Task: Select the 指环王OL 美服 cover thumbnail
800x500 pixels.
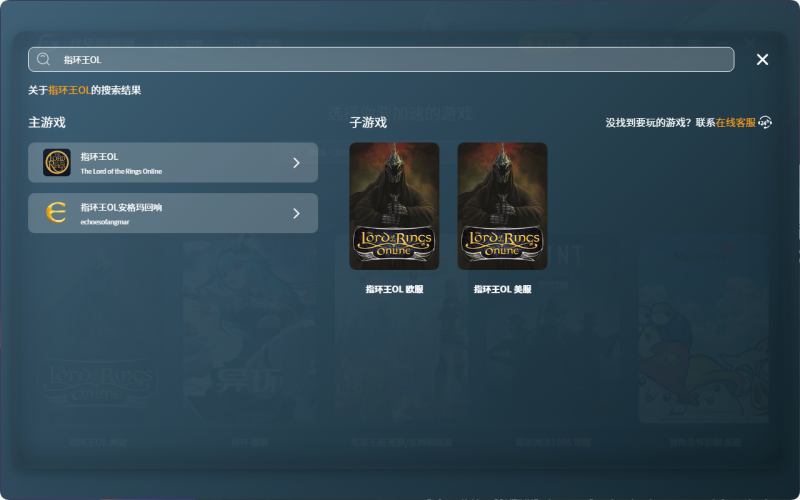Action: [x=503, y=206]
